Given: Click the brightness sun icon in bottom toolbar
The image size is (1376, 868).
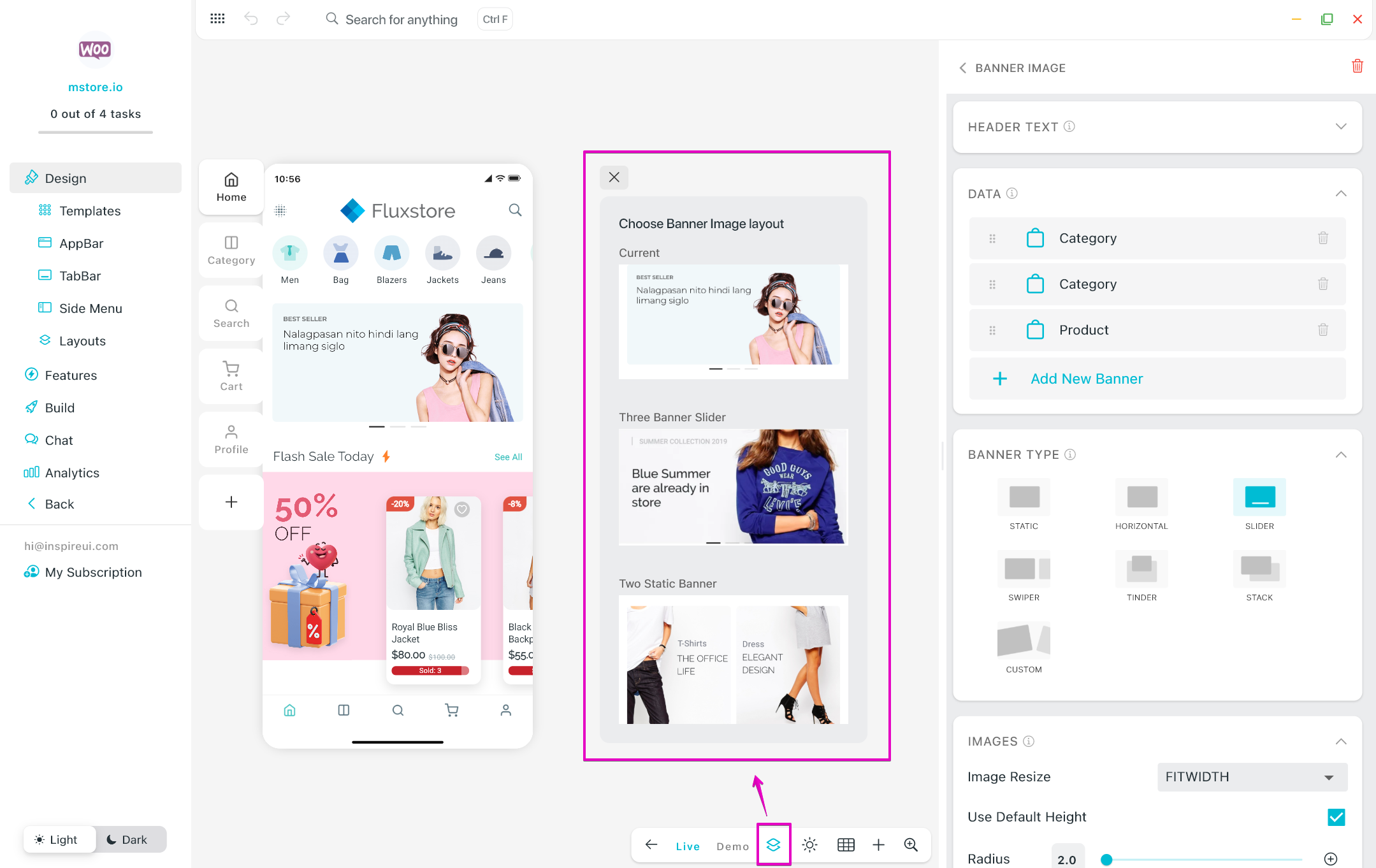Looking at the screenshot, I should click(809, 845).
